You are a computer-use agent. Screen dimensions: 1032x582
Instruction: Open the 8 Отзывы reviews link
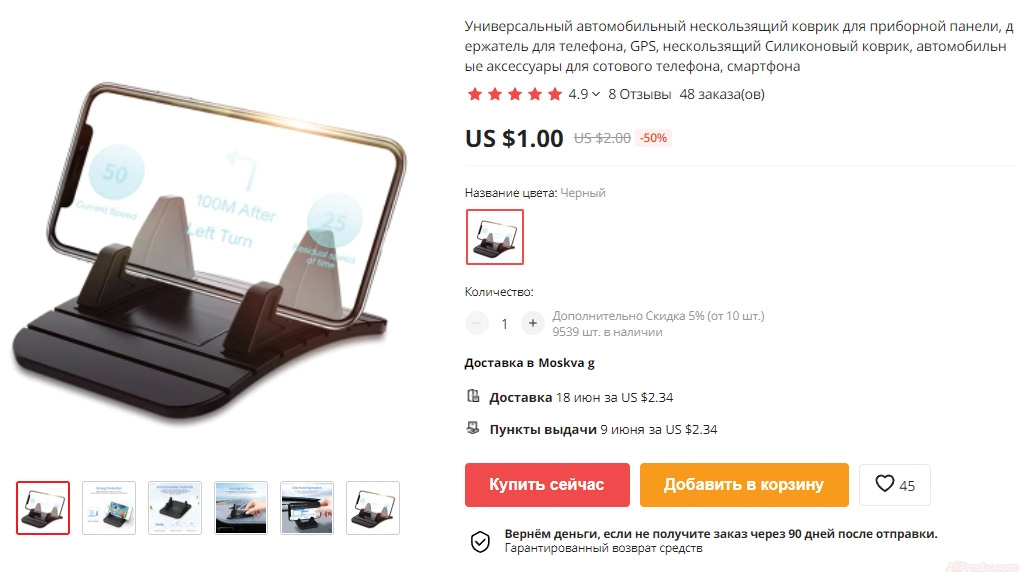point(639,94)
